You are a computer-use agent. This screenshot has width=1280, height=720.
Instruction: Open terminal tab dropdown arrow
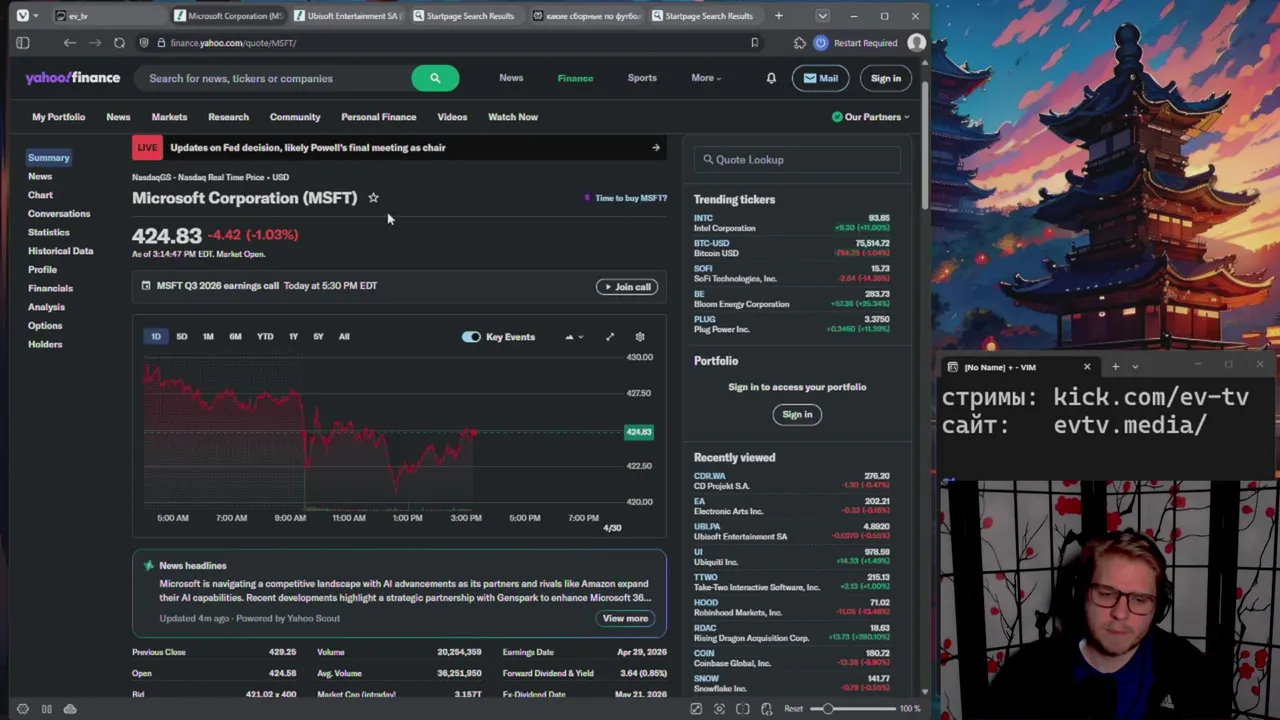click(1135, 367)
